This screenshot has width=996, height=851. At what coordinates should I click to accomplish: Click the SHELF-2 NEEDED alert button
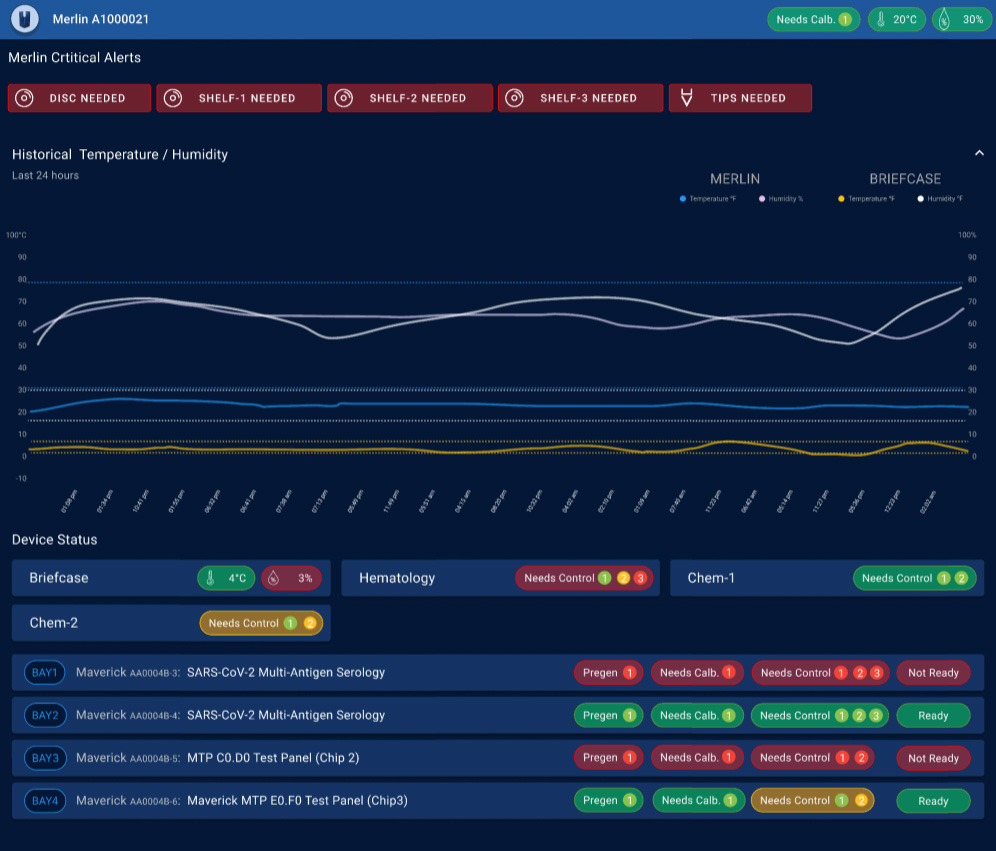[410, 98]
